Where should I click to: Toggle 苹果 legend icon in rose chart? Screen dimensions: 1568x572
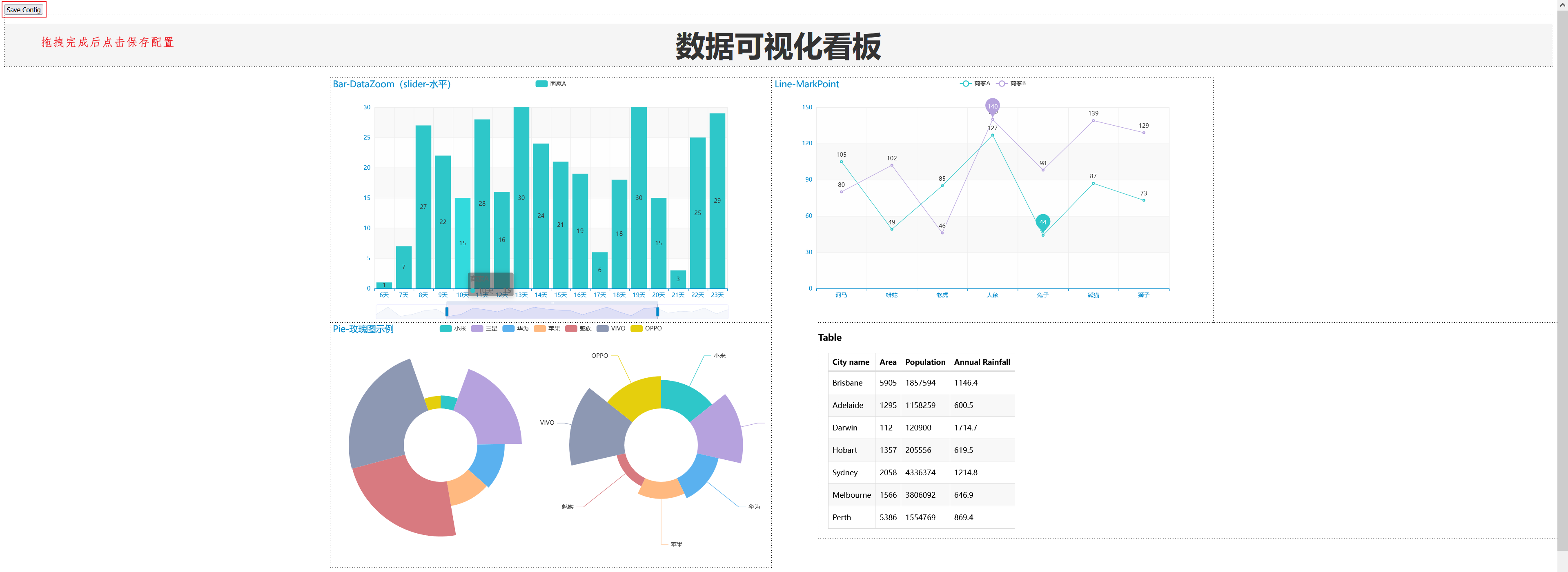pos(539,329)
